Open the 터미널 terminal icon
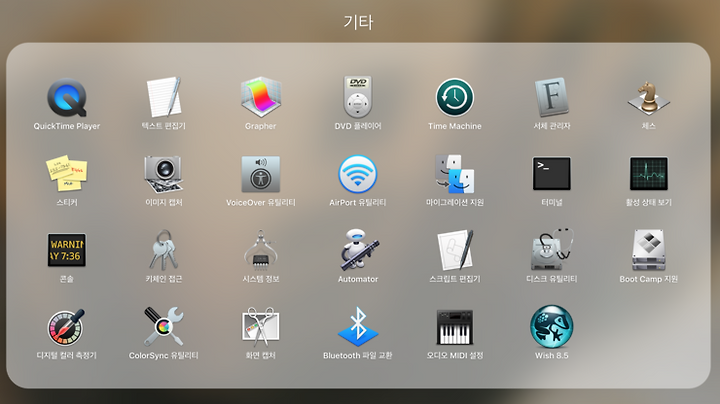 click(x=551, y=174)
